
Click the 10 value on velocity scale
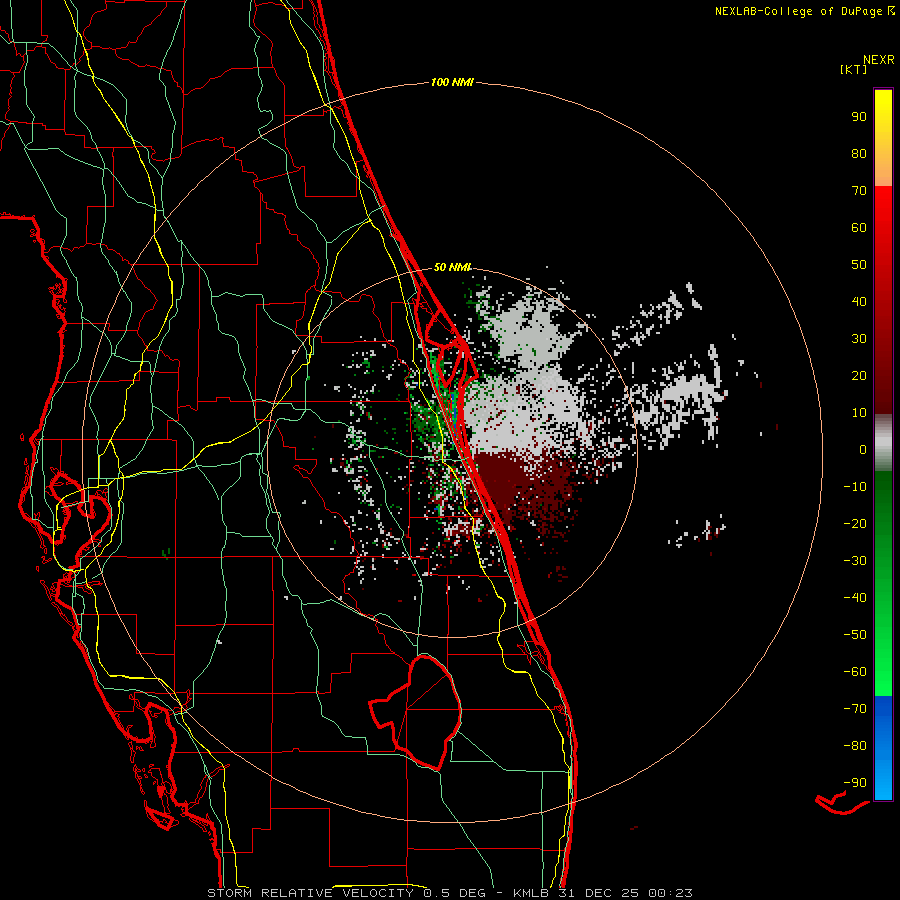point(859,413)
